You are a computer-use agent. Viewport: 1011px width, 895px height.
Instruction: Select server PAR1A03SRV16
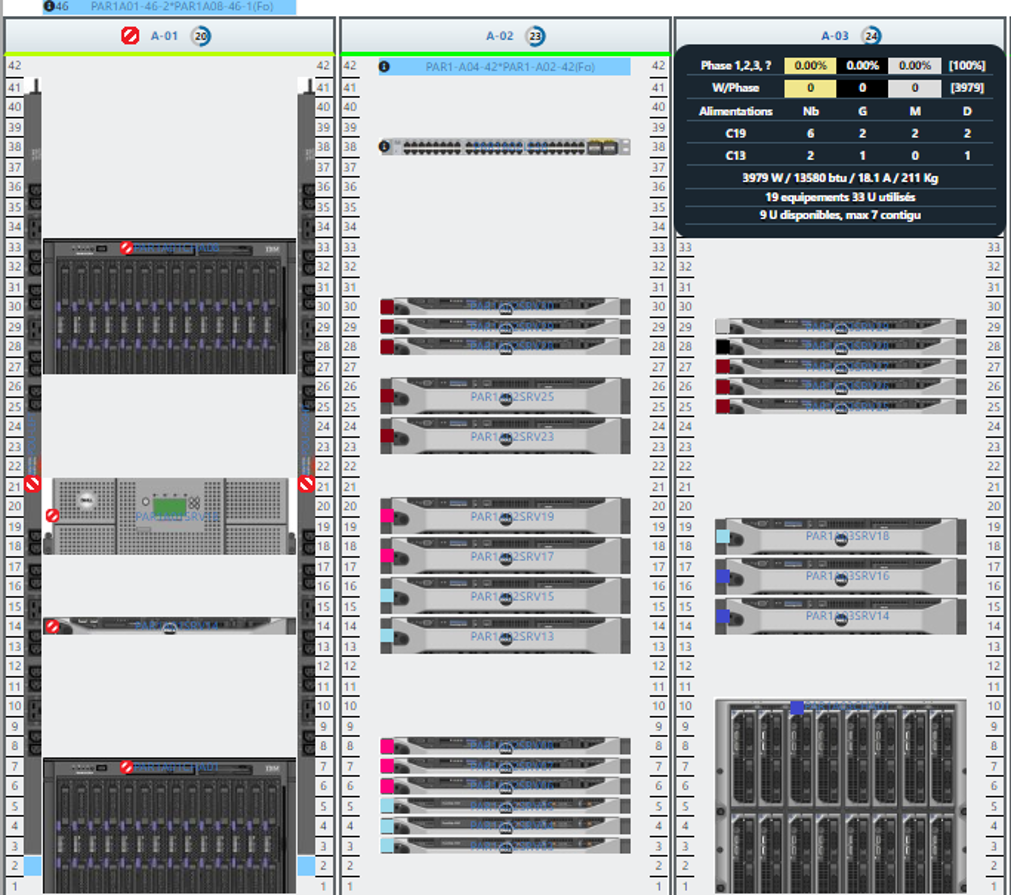(x=841, y=576)
